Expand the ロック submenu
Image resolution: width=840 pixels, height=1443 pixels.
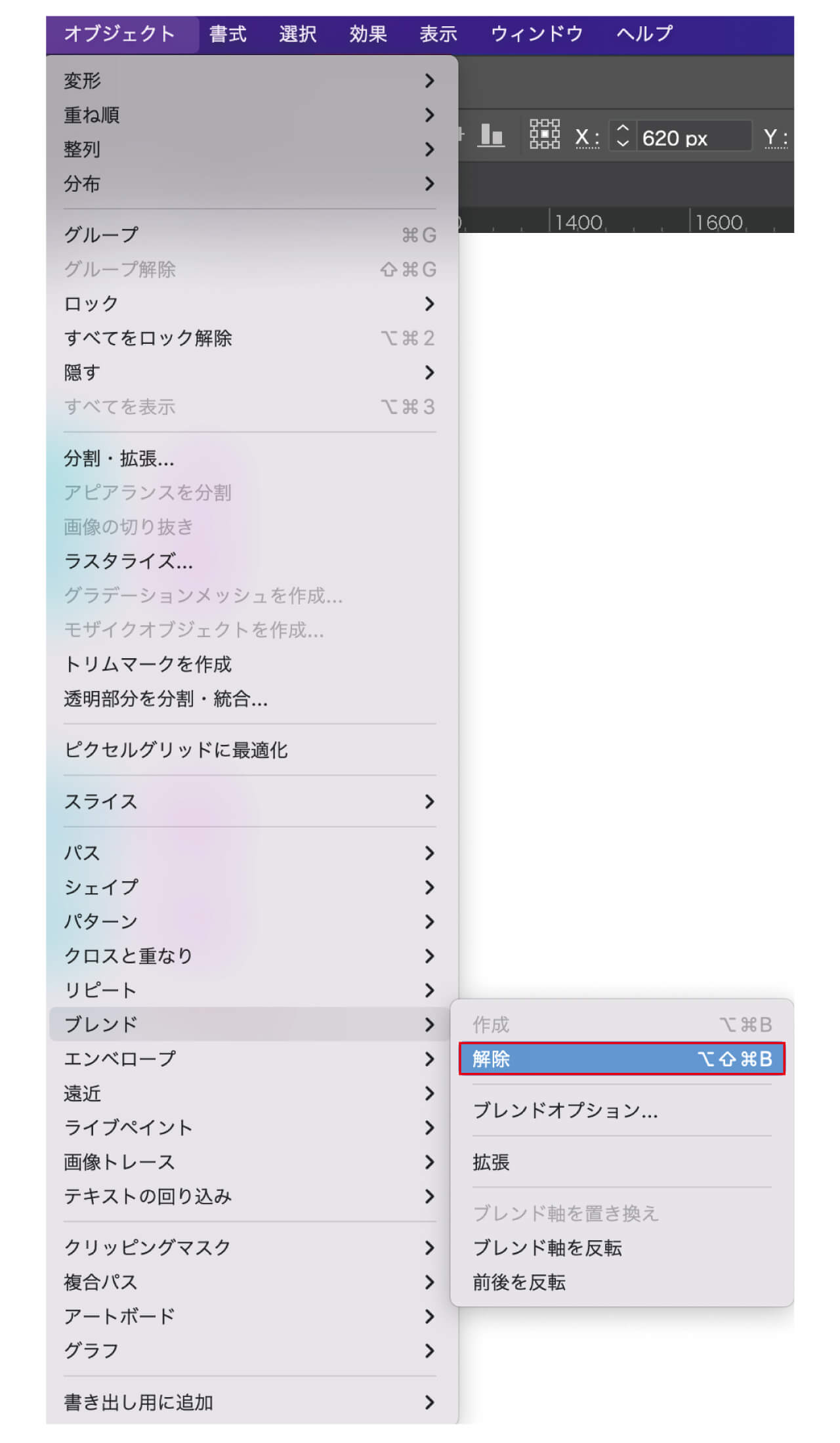(x=249, y=304)
